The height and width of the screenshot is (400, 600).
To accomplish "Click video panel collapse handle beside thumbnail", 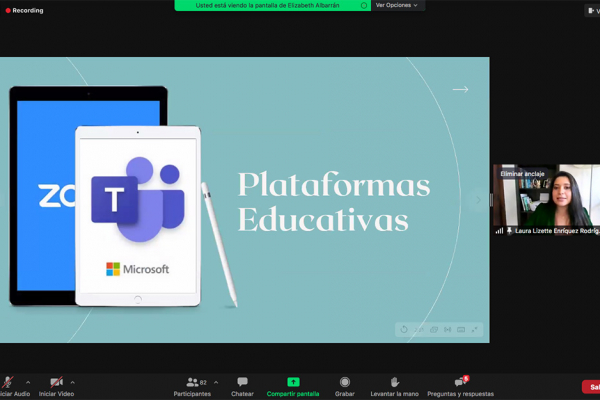I will [491, 200].
